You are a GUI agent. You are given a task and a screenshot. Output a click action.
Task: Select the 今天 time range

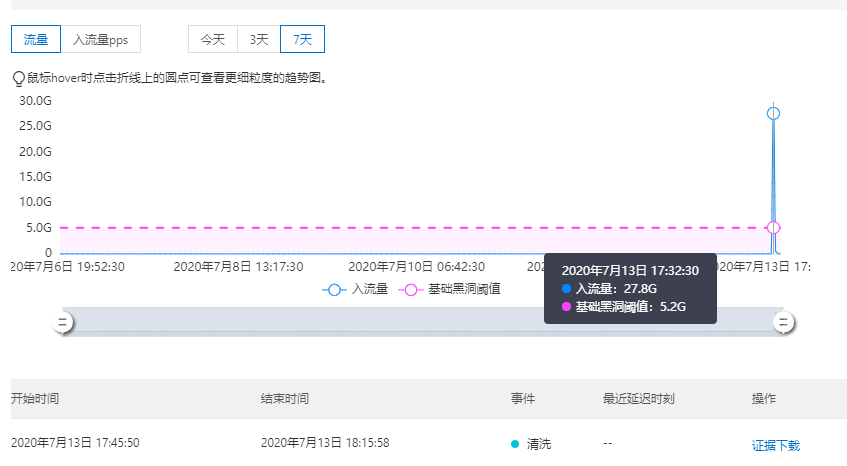click(213, 39)
